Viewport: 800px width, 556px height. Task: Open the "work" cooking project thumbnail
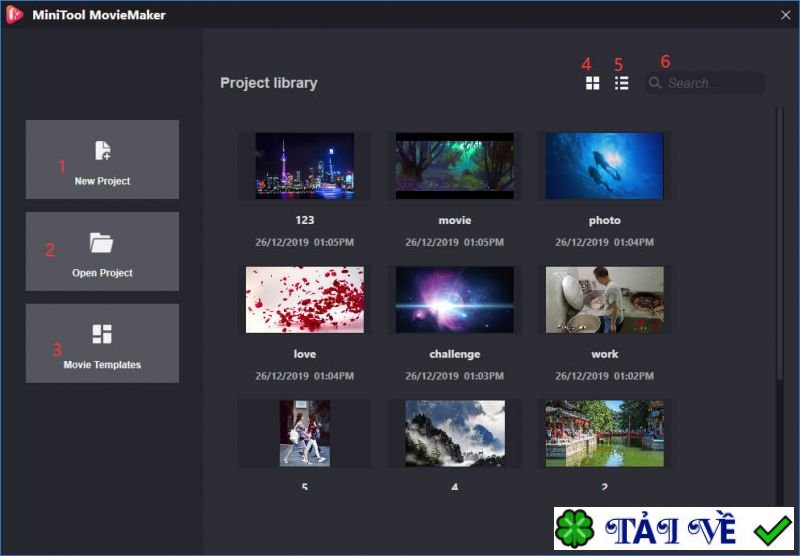click(x=605, y=299)
